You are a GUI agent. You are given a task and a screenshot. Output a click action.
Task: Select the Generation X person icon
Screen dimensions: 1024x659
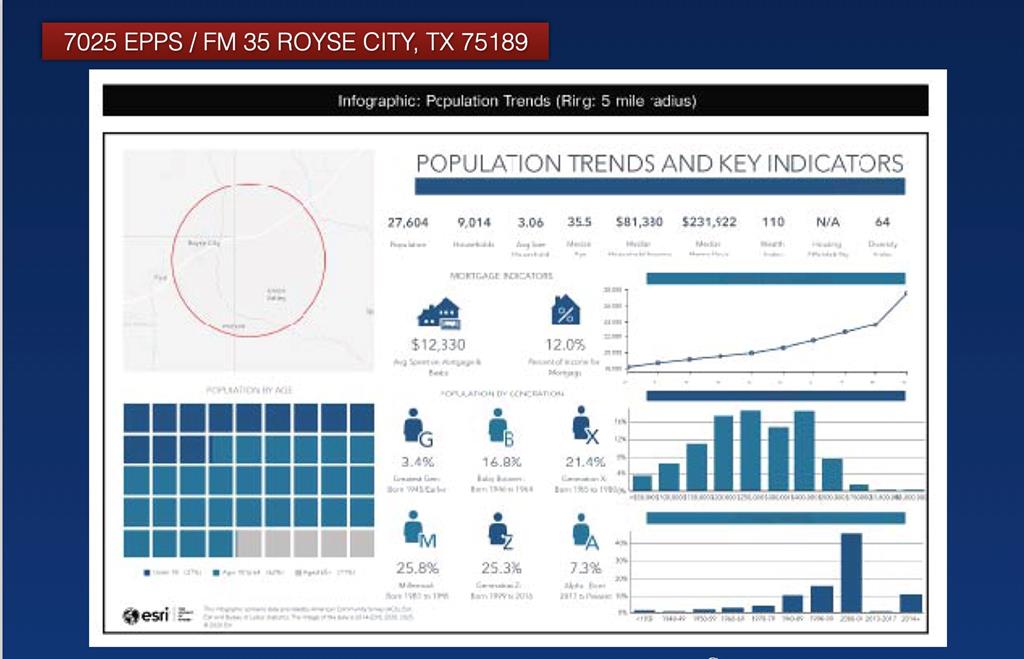tap(585, 425)
